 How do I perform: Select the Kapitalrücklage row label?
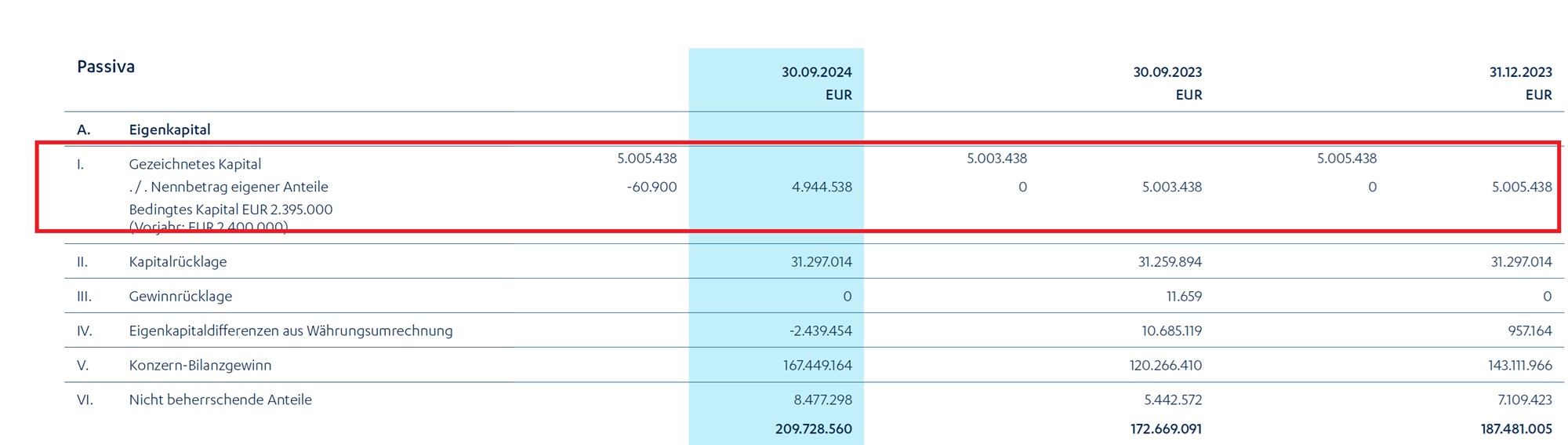[x=178, y=261]
